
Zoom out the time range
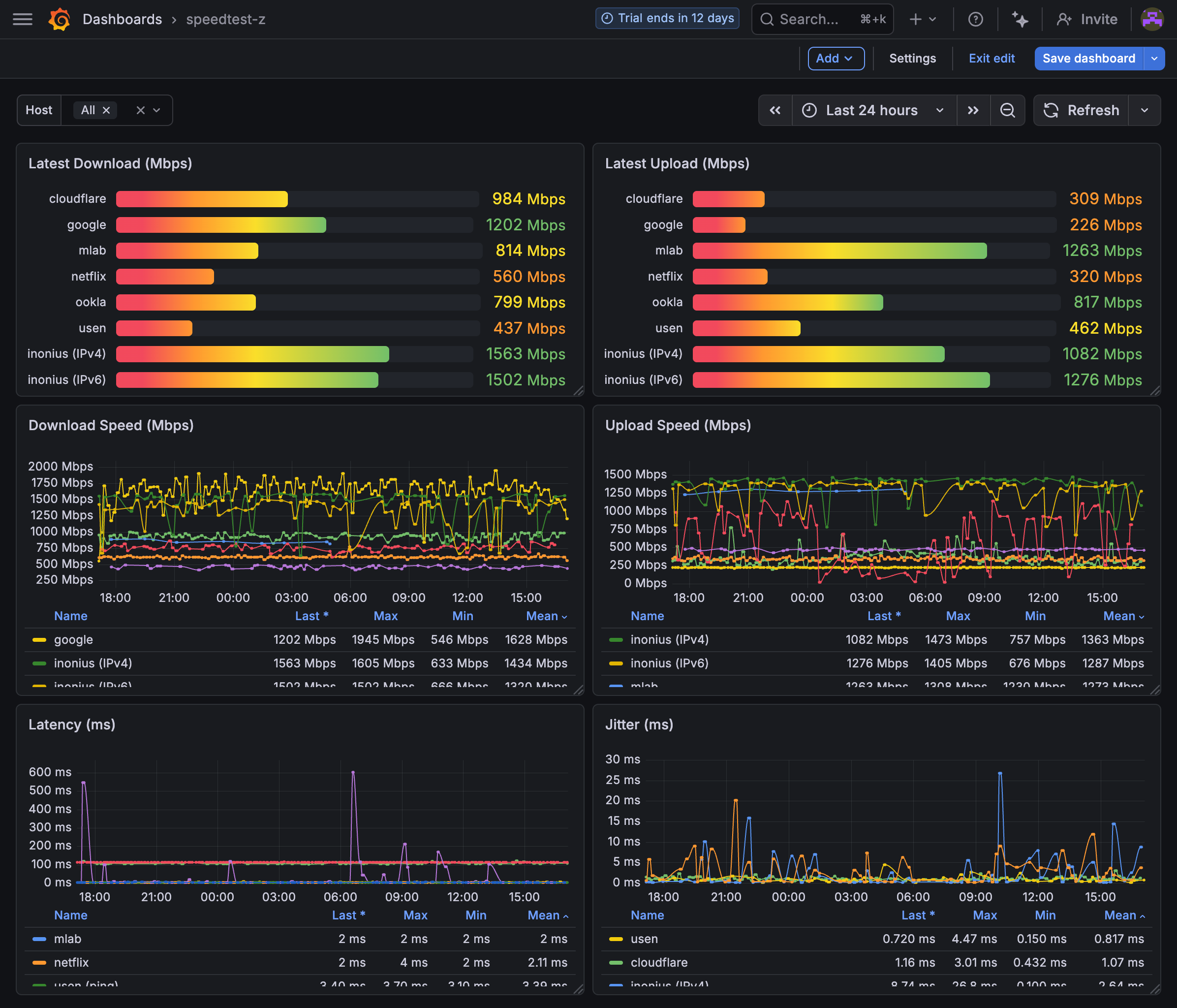pyautogui.click(x=1007, y=110)
